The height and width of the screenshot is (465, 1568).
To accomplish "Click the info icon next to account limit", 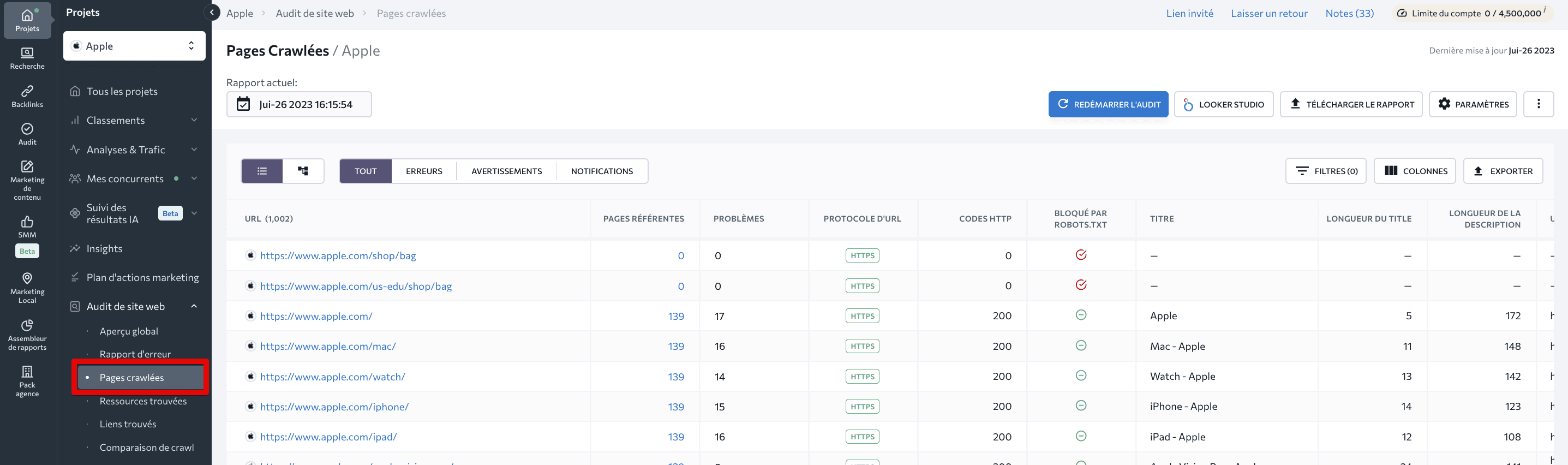I will tap(1545, 10).
